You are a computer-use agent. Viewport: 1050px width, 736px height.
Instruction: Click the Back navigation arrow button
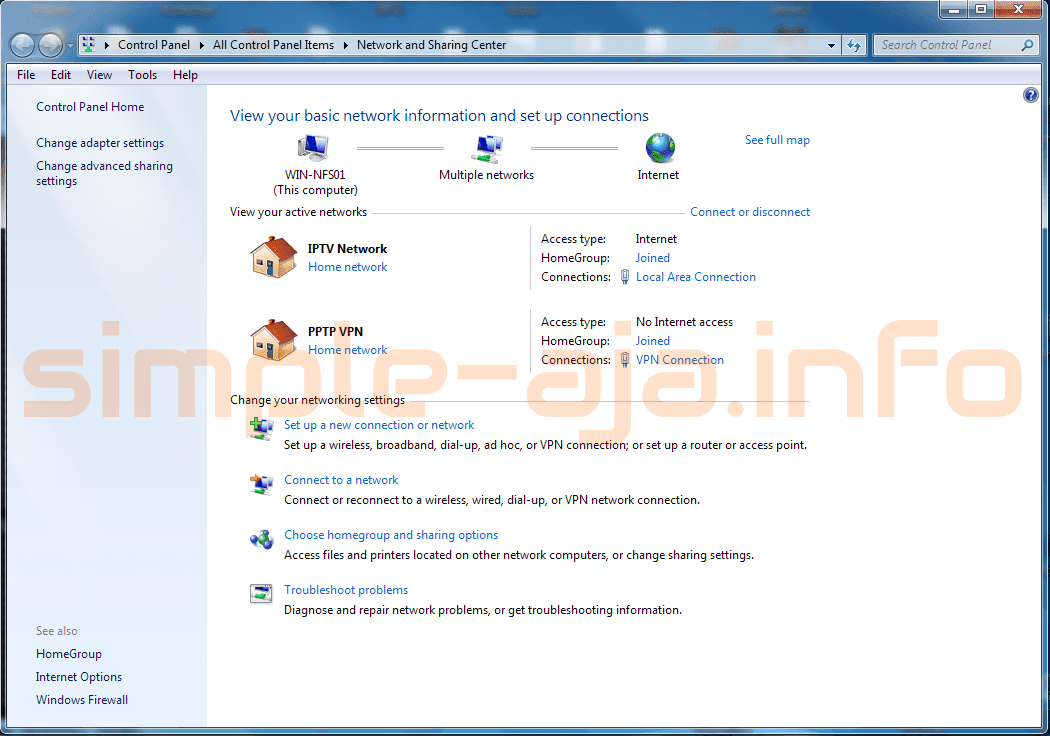(x=22, y=46)
